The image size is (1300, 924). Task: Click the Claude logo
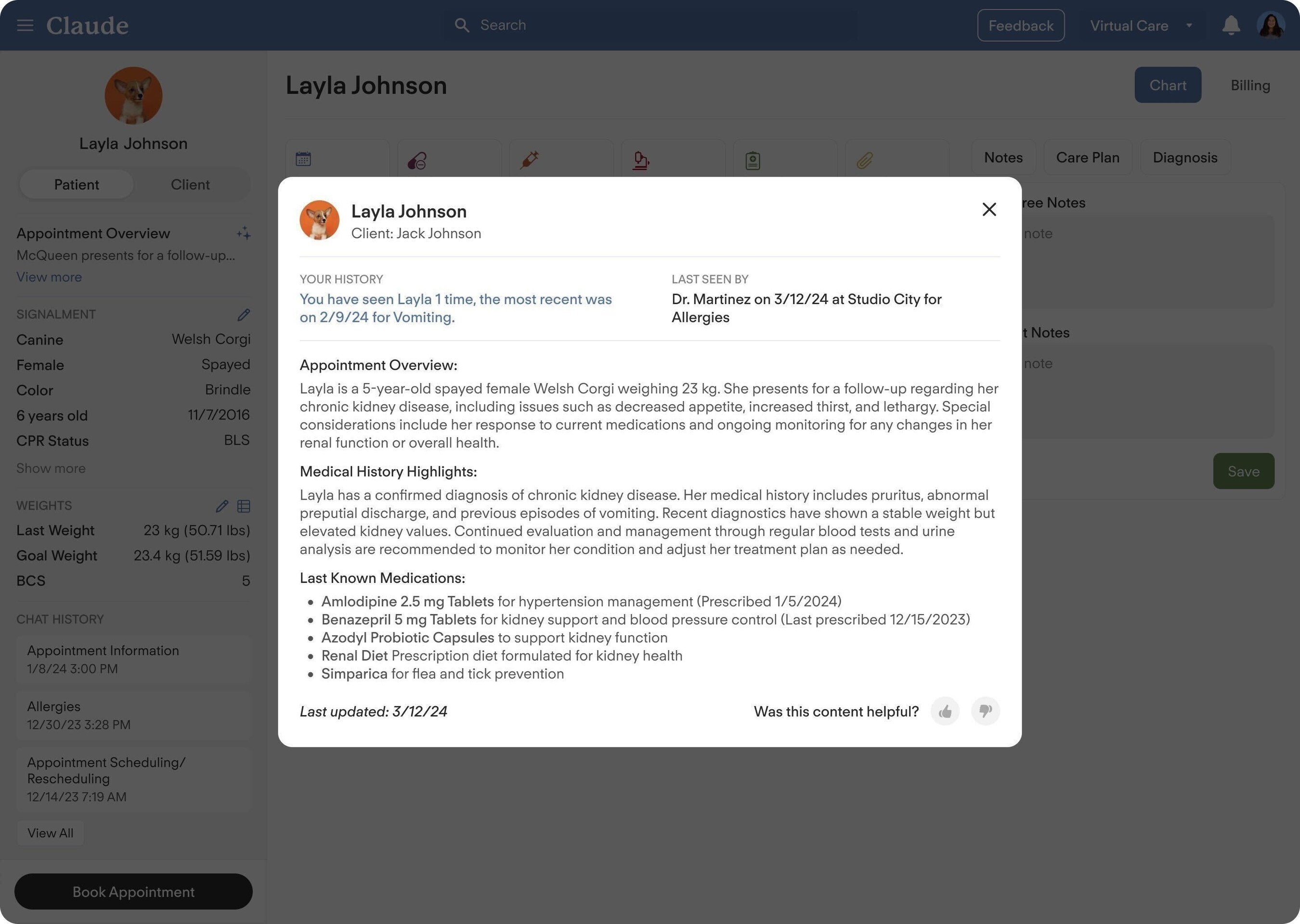(x=87, y=26)
